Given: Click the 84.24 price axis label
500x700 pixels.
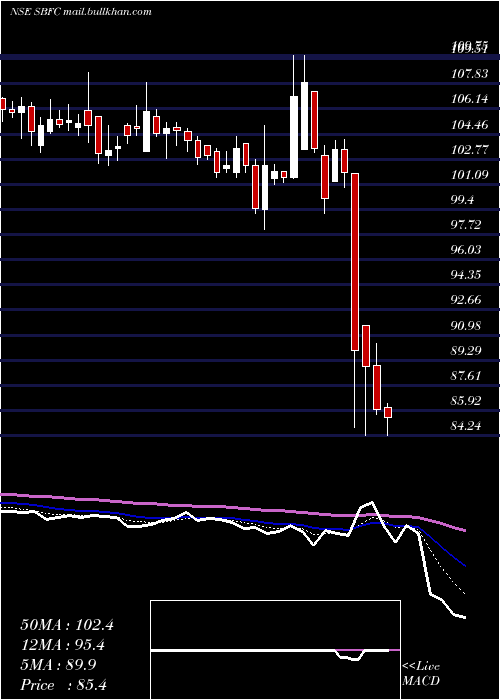Looking at the screenshot, I should 467,426.
